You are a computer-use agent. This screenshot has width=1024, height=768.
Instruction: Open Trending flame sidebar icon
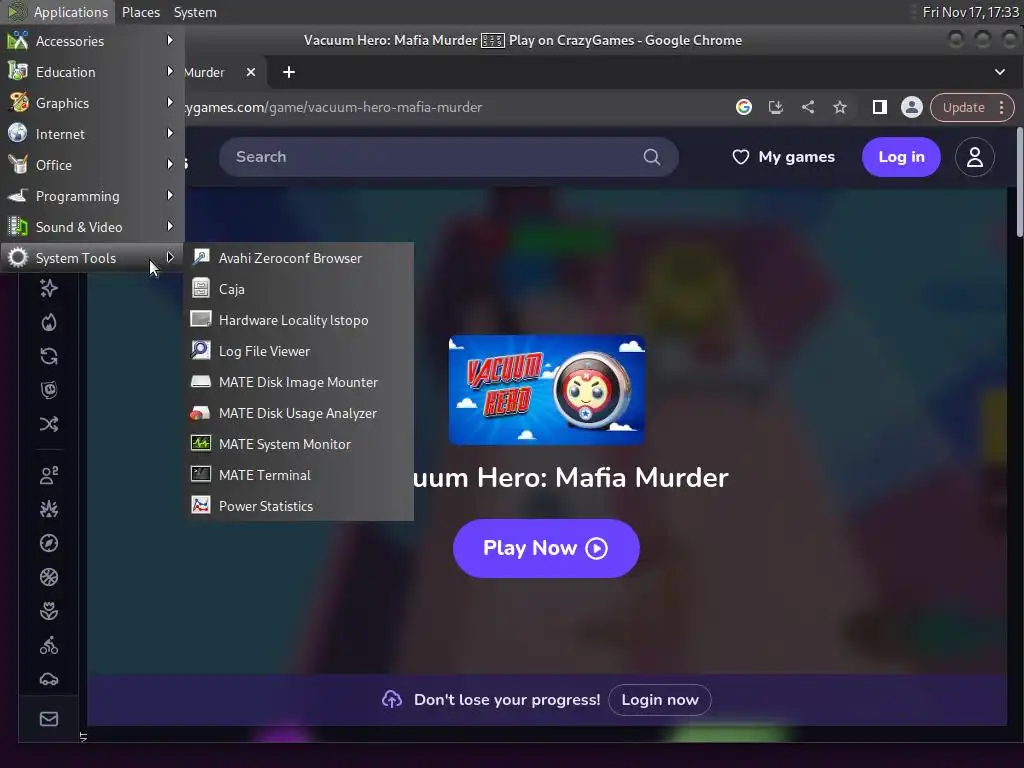click(x=49, y=322)
